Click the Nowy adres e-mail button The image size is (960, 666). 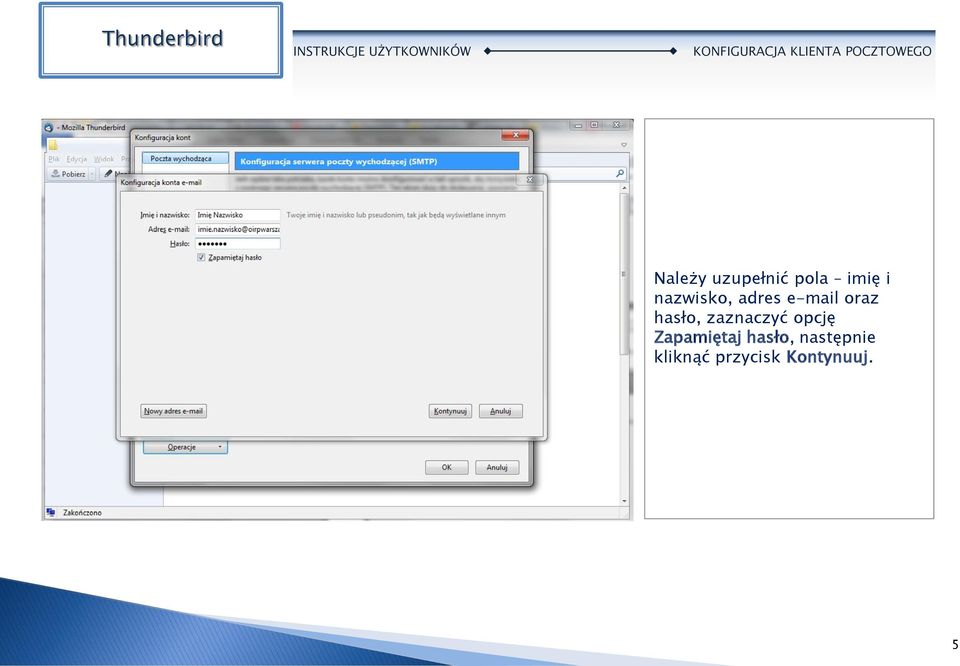pyautogui.click(x=173, y=411)
